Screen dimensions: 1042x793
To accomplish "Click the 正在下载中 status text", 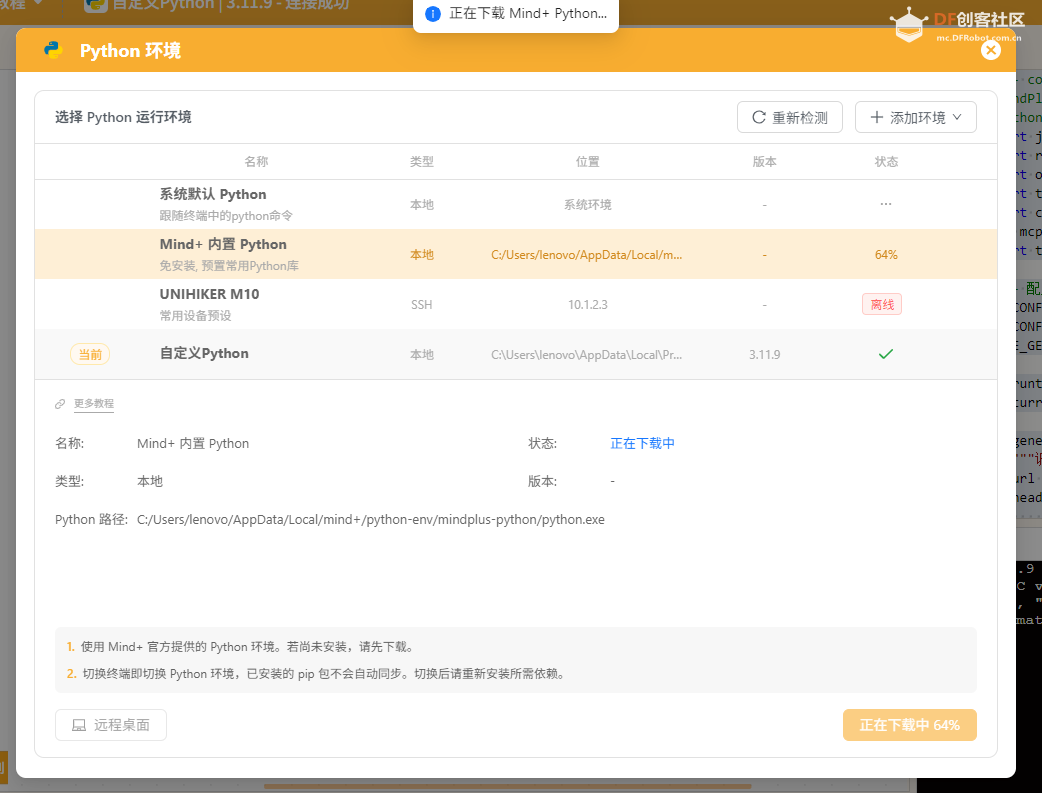I will click(642, 443).
